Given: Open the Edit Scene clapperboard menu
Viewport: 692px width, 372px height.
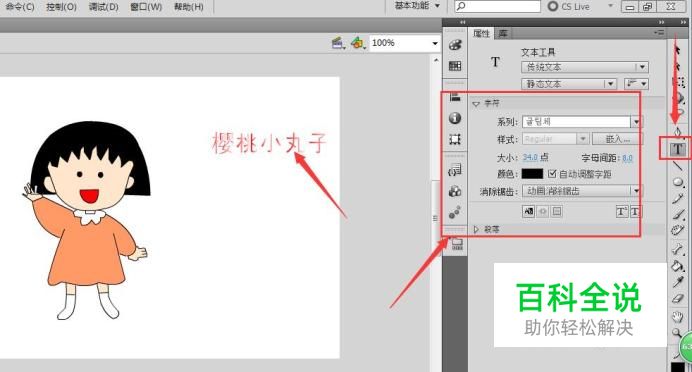Looking at the screenshot, I should pos(338,43).
